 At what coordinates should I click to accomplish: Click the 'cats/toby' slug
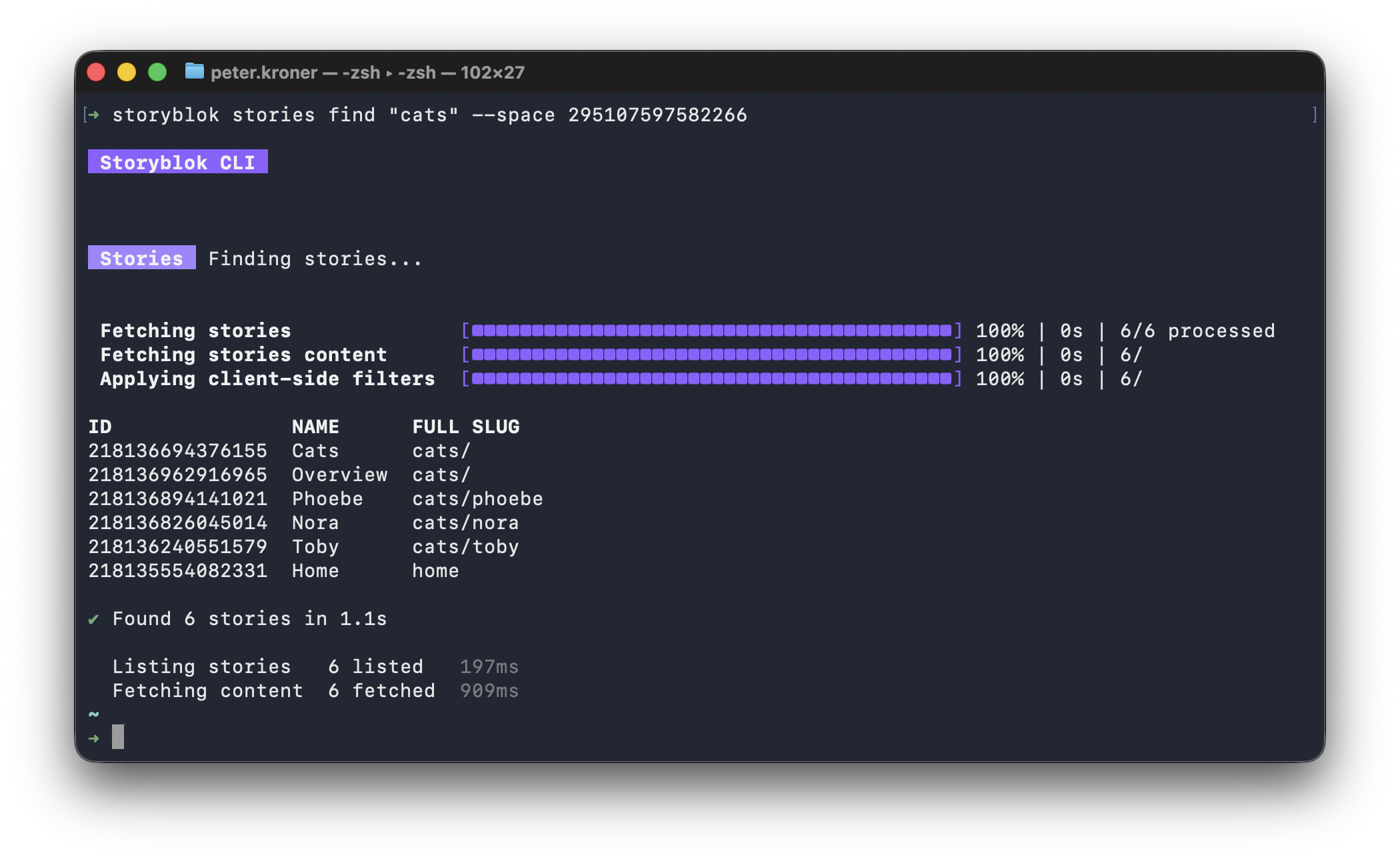click(x=465, y=547)
